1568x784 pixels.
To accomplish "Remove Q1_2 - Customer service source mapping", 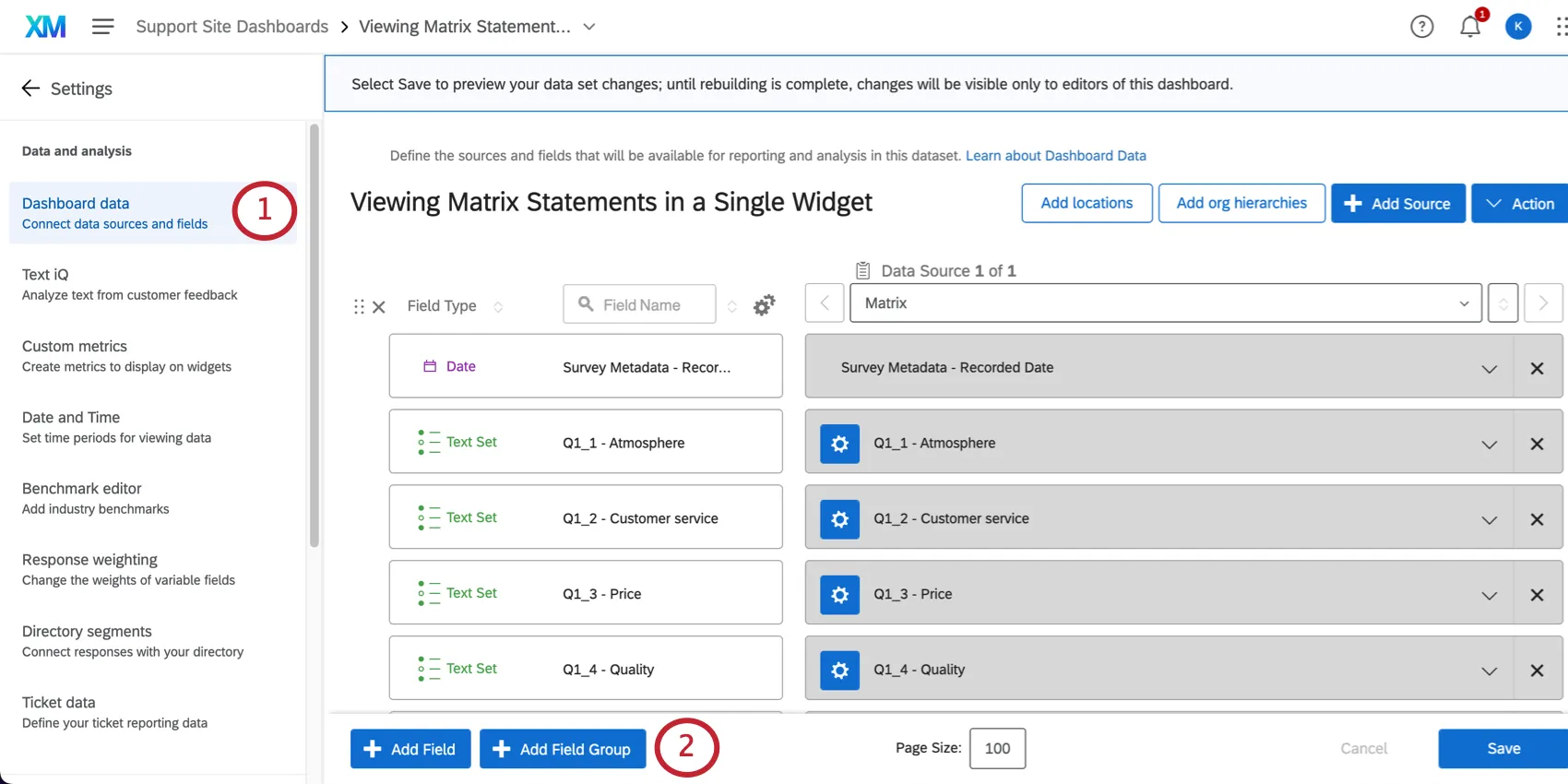I will (1537, 519).
